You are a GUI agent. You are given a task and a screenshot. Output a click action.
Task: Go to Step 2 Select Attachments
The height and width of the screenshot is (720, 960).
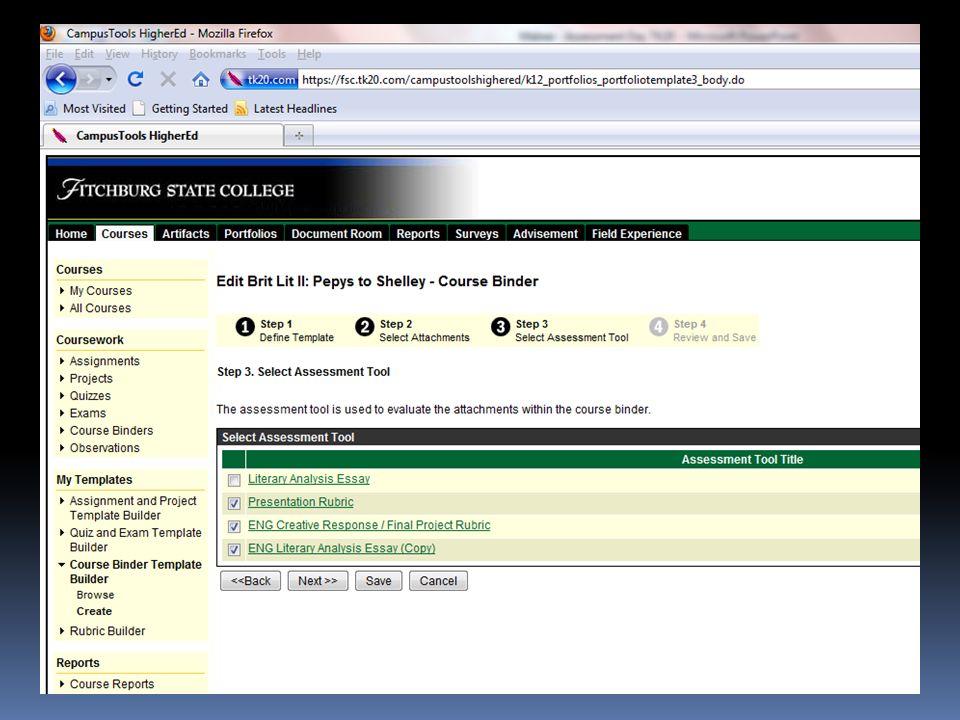[x=412, y=330]
